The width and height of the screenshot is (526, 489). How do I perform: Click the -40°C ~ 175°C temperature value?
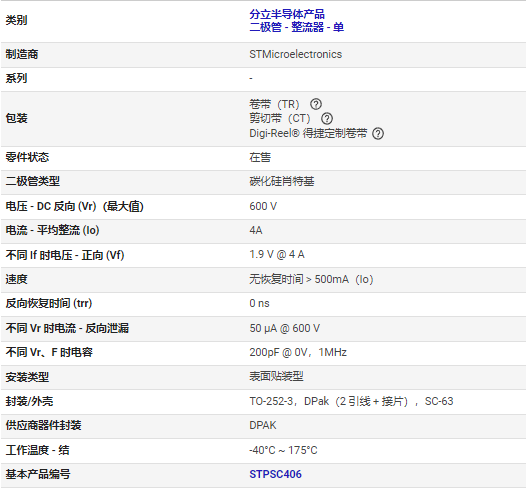click(x=283, y=450)
